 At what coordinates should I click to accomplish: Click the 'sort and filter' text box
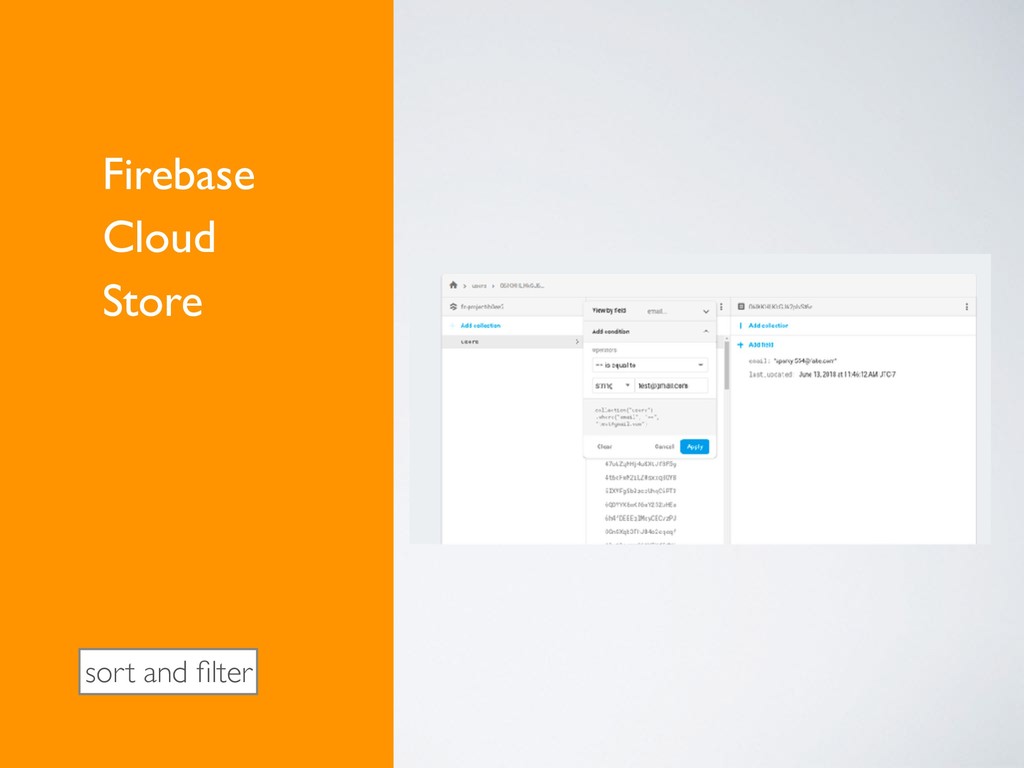[x=168, y=672]
